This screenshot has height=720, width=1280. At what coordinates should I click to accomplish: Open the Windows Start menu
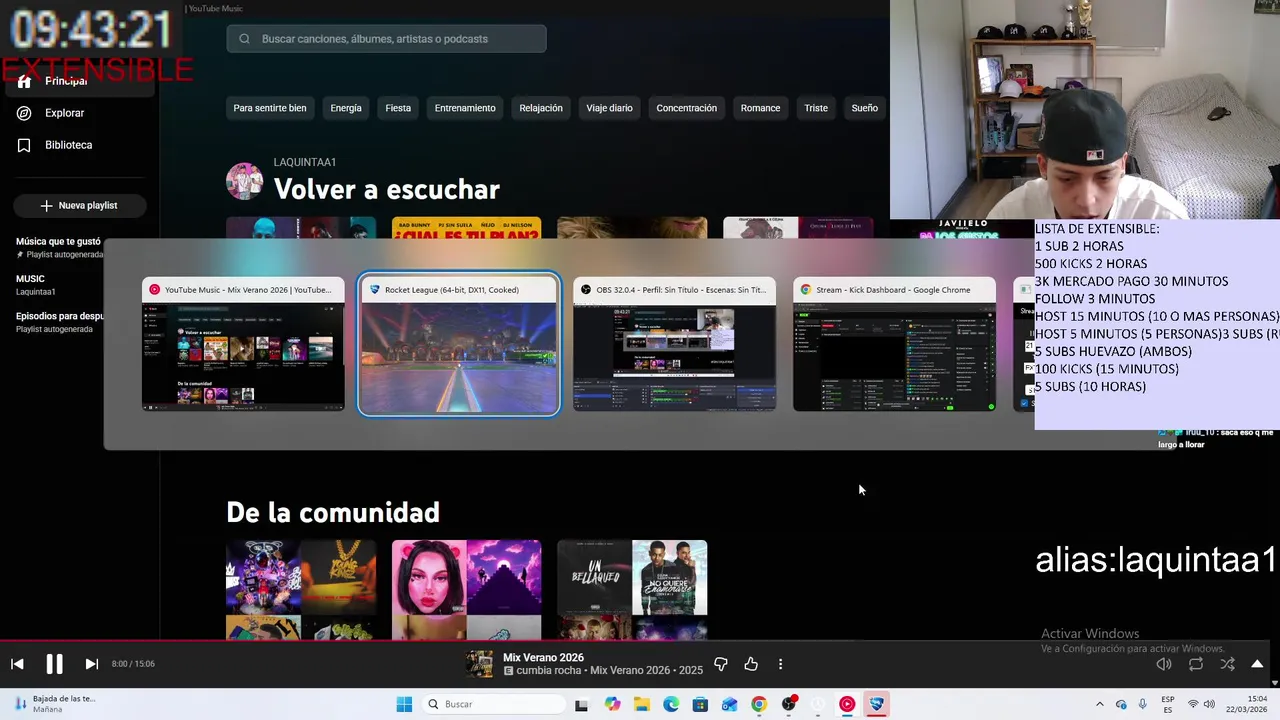click(404, 704)
